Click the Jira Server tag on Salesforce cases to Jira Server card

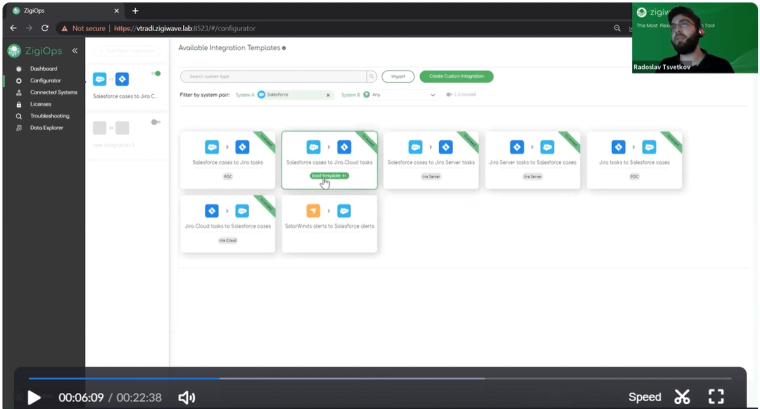point(431,176)
